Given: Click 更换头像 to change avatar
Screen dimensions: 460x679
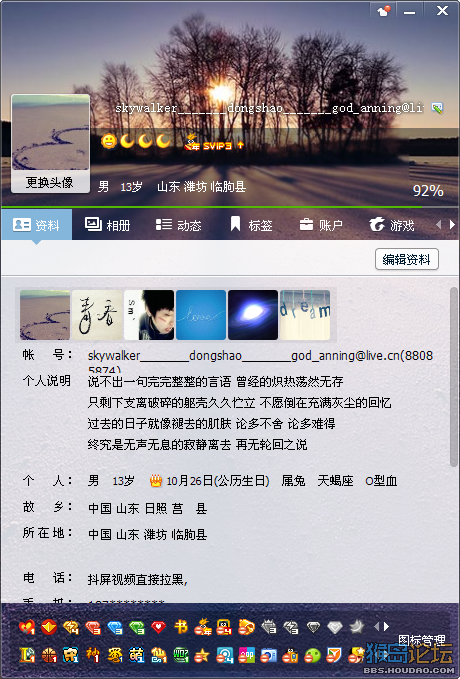Looking at the screenshot, I should (x=50, y=182).
